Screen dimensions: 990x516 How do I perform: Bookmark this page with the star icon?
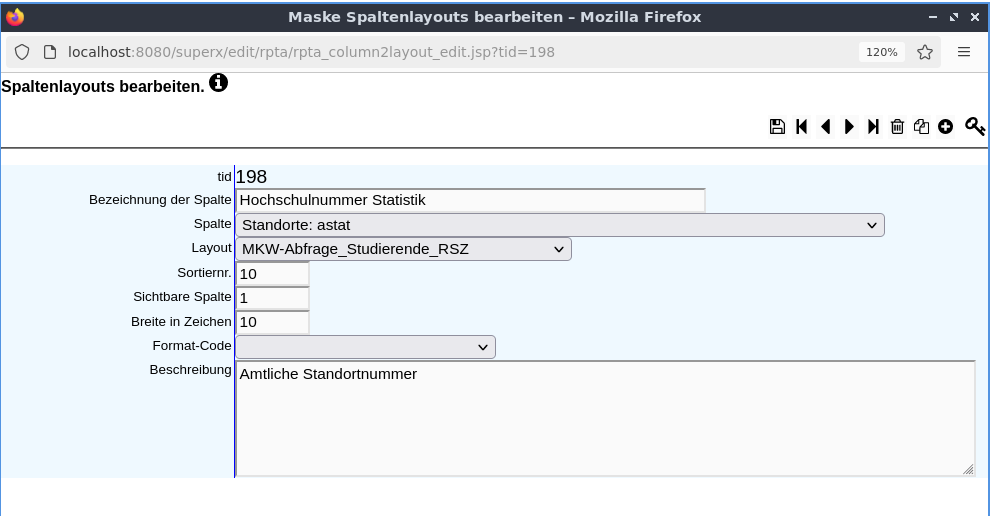click(x=925, y=52)
